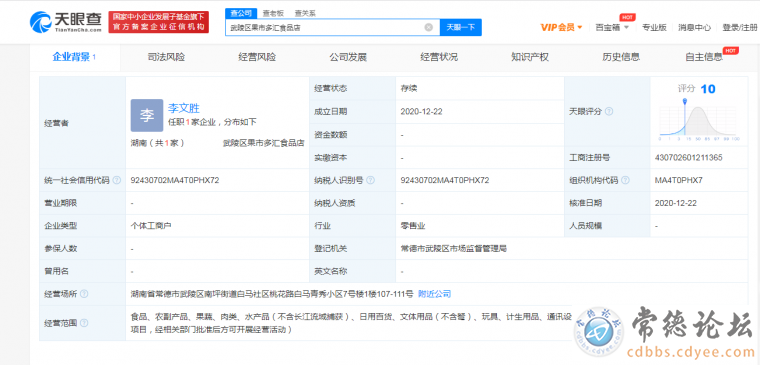Viewport: 760px width, 365px height.
Task: Click the 存续 business status value
Action: tap(409, 89)
